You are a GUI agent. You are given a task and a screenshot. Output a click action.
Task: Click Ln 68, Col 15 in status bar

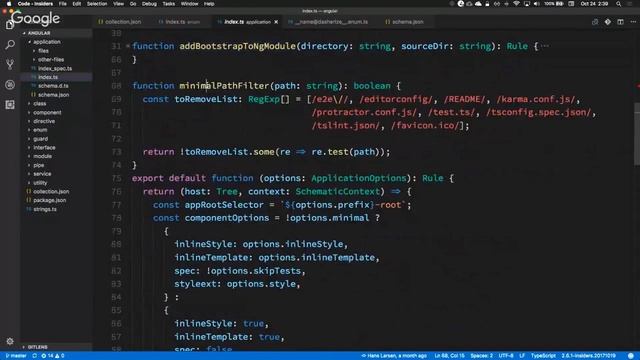click(449, 356)
